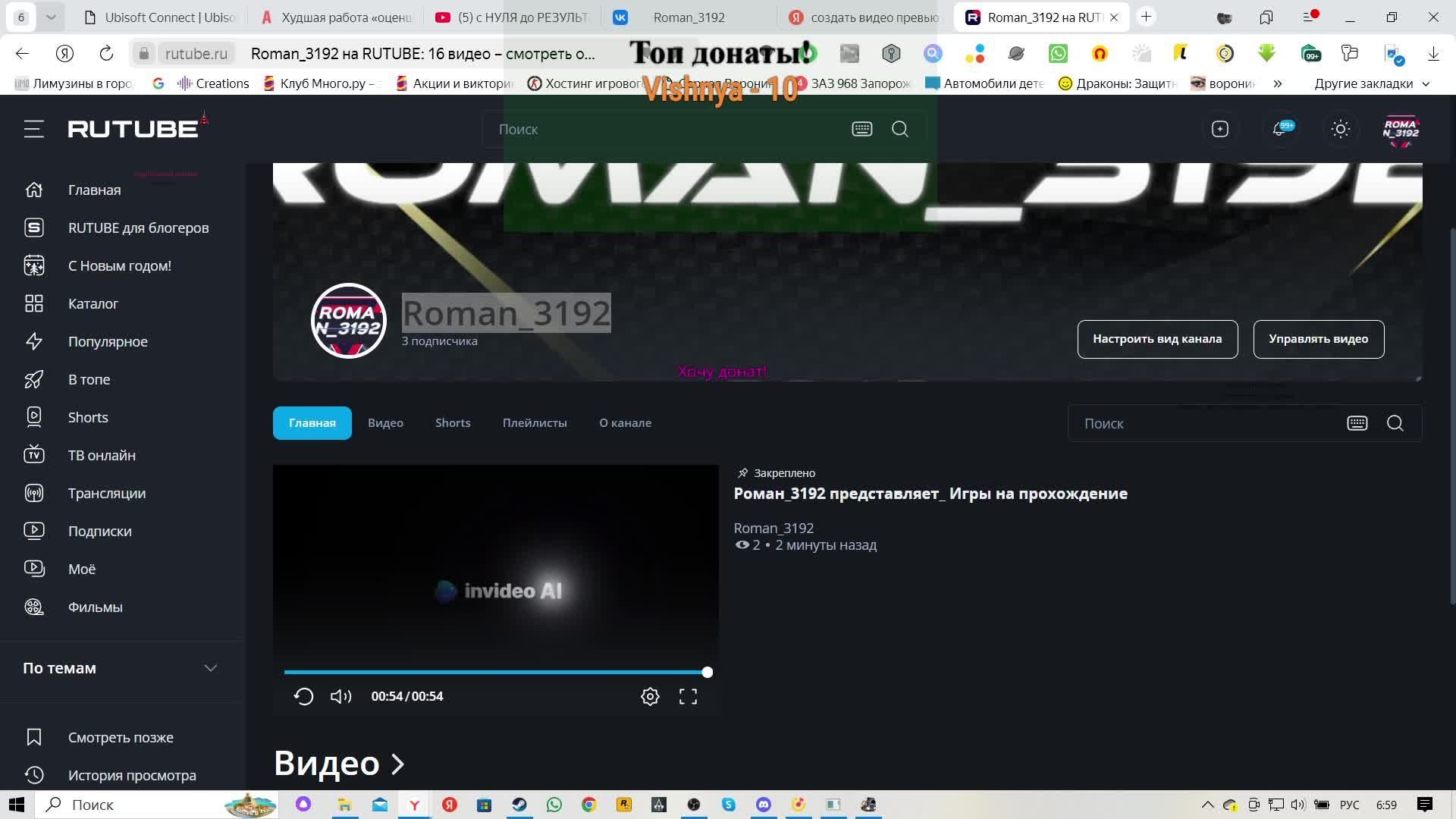Toggle the light/dark theme sun icon
Viewport: 1456px width, 819px height.
[1340, 129]
